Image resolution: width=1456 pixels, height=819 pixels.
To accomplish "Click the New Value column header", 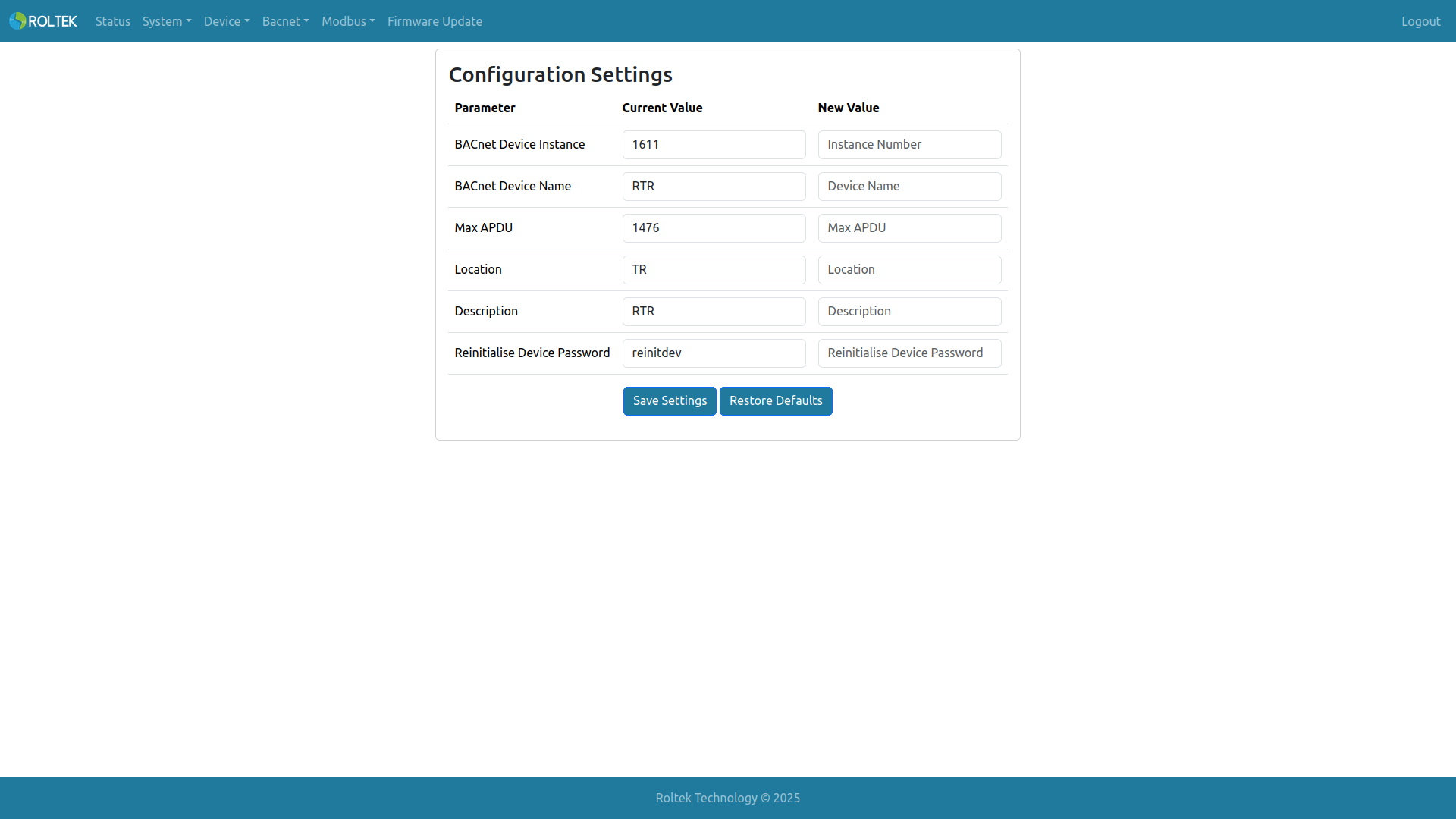I will pos(849,108).
